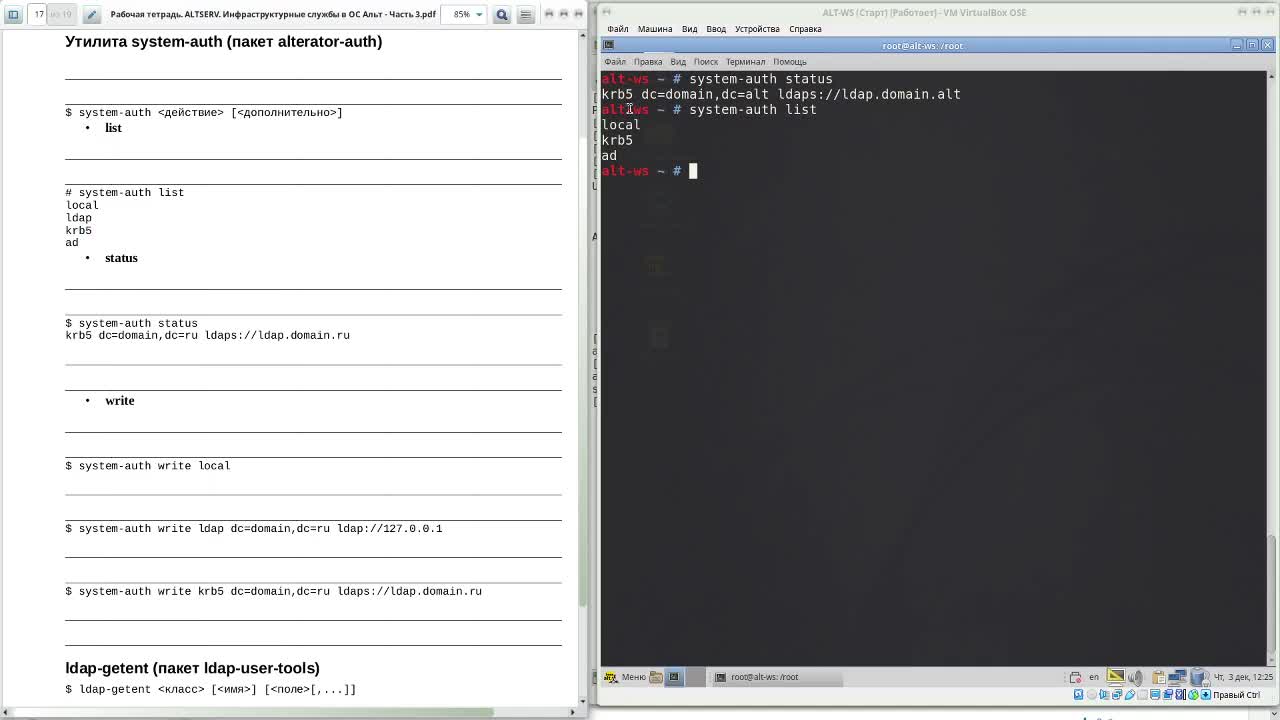Open VirtualBox Справка menu
Screen dimensions: 1280x720
pos(805,29)
